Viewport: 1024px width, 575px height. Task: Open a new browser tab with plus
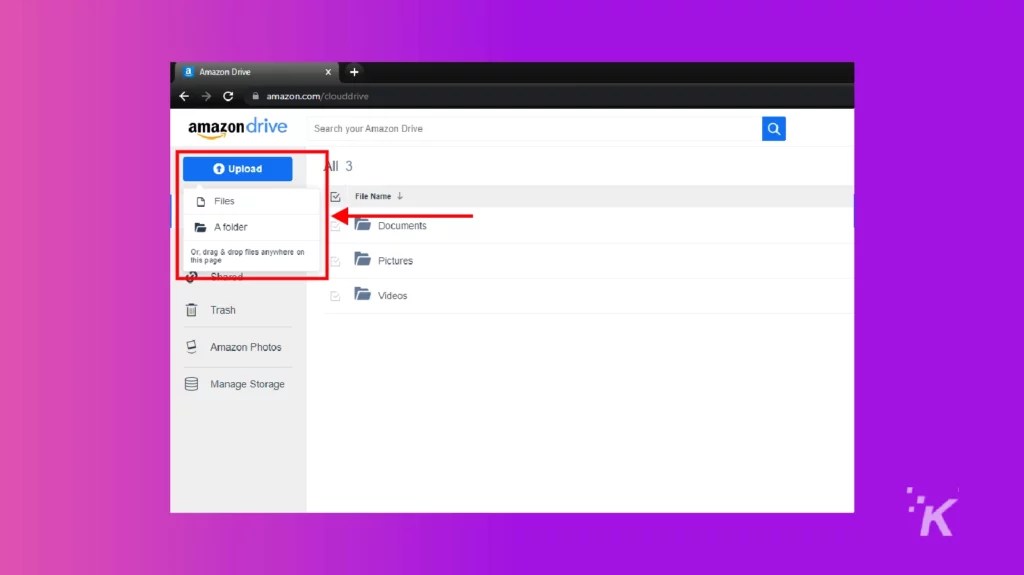pos(354,72)
